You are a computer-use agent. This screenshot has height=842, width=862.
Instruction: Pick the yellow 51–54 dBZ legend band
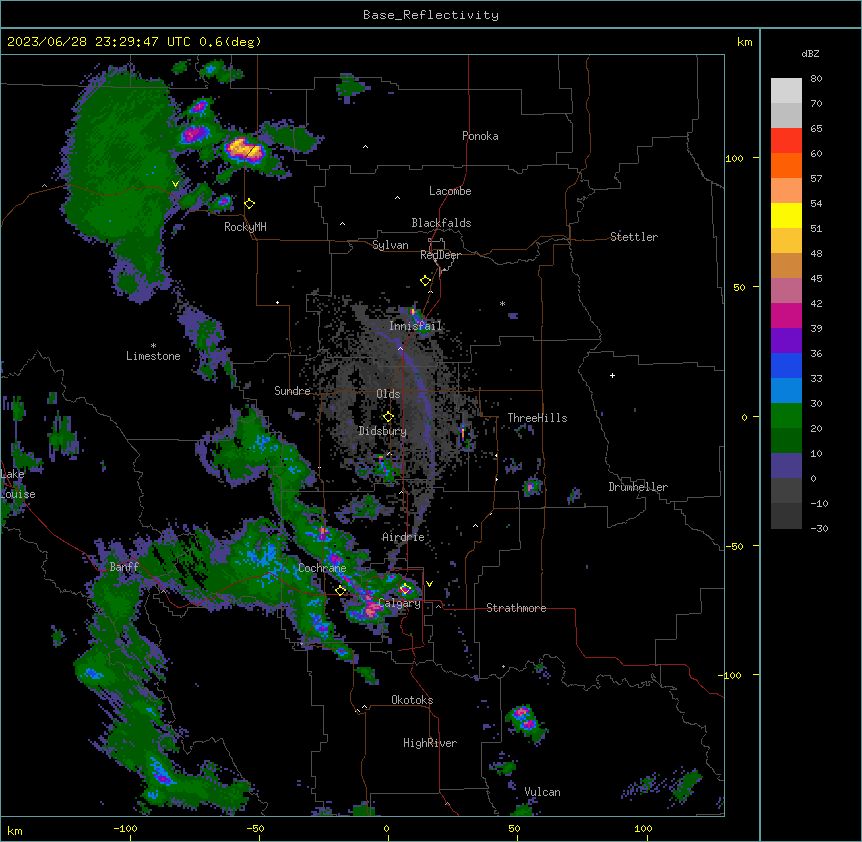click(786, 215)
